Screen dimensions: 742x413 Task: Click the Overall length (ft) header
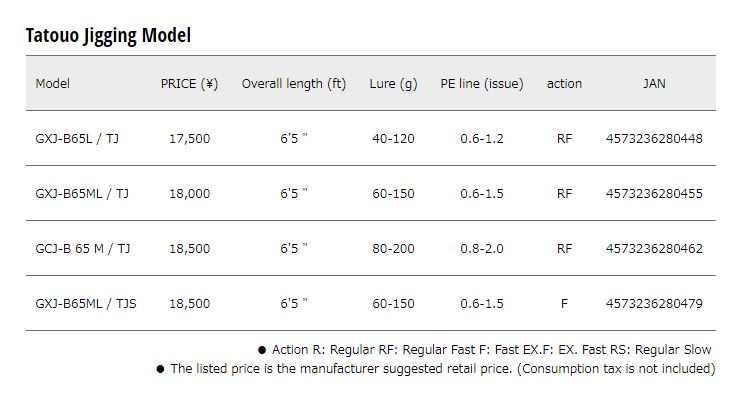[x=294, y=84]
